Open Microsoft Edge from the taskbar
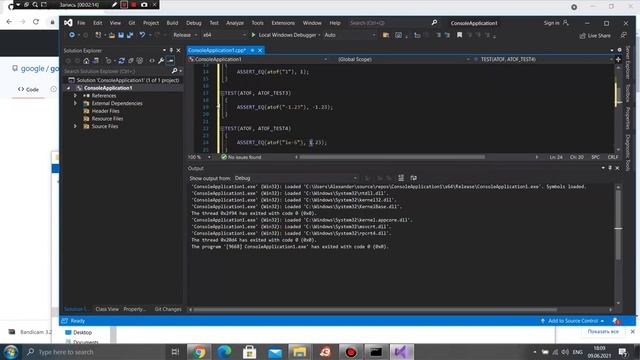 224,352
